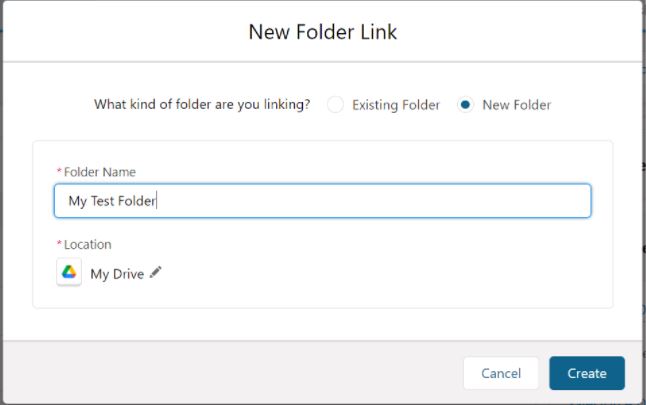Image resolution: width=646 pixels, height=405 pixels.
Task: Click the pencil icon beside My Drive
Action: point(155,272)
